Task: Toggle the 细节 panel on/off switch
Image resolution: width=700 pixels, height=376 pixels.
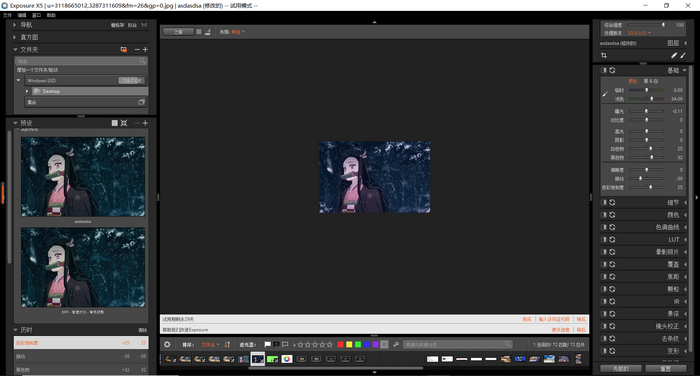Action: [604, 202]
